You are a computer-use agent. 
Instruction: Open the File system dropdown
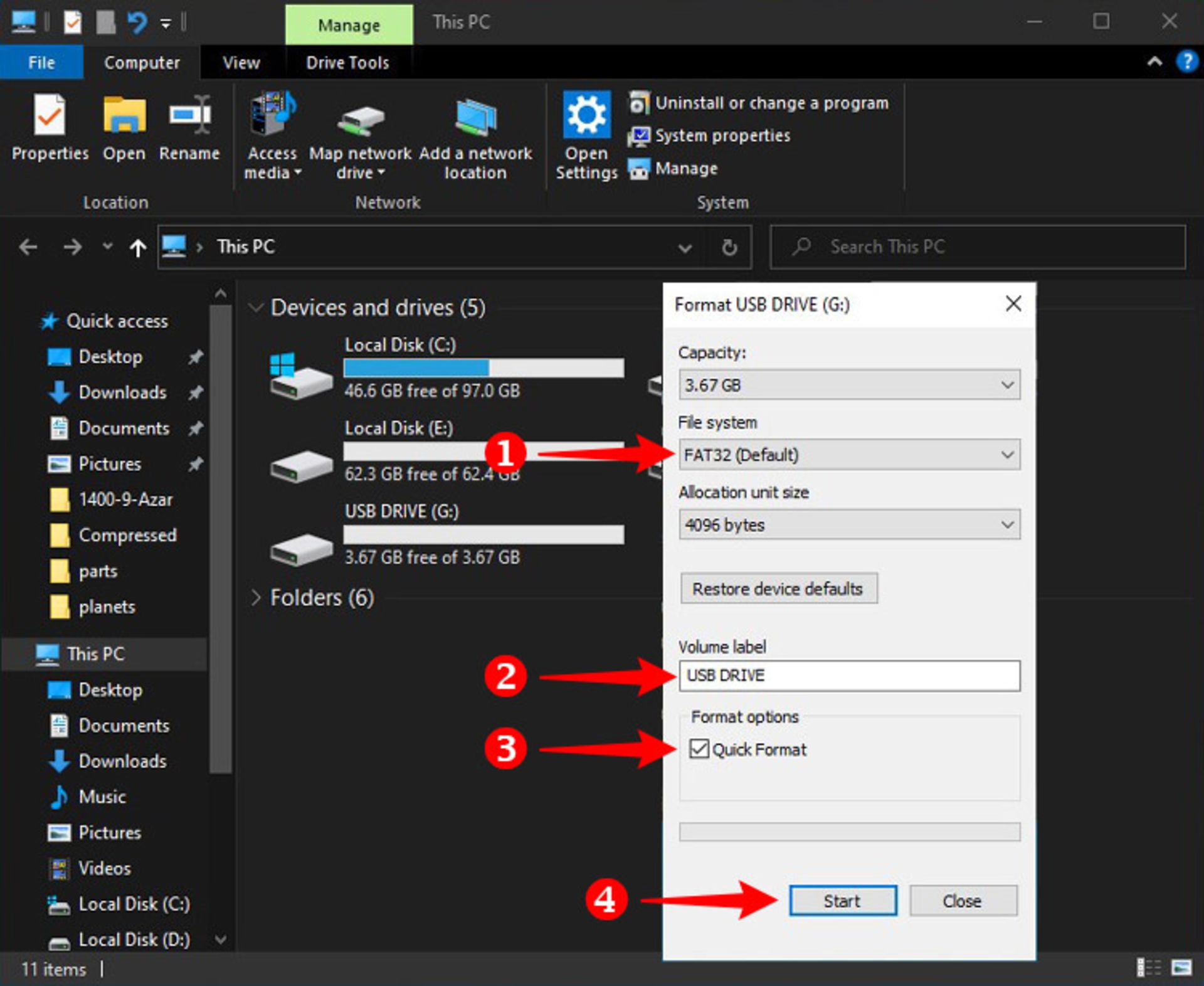point(849,455)
